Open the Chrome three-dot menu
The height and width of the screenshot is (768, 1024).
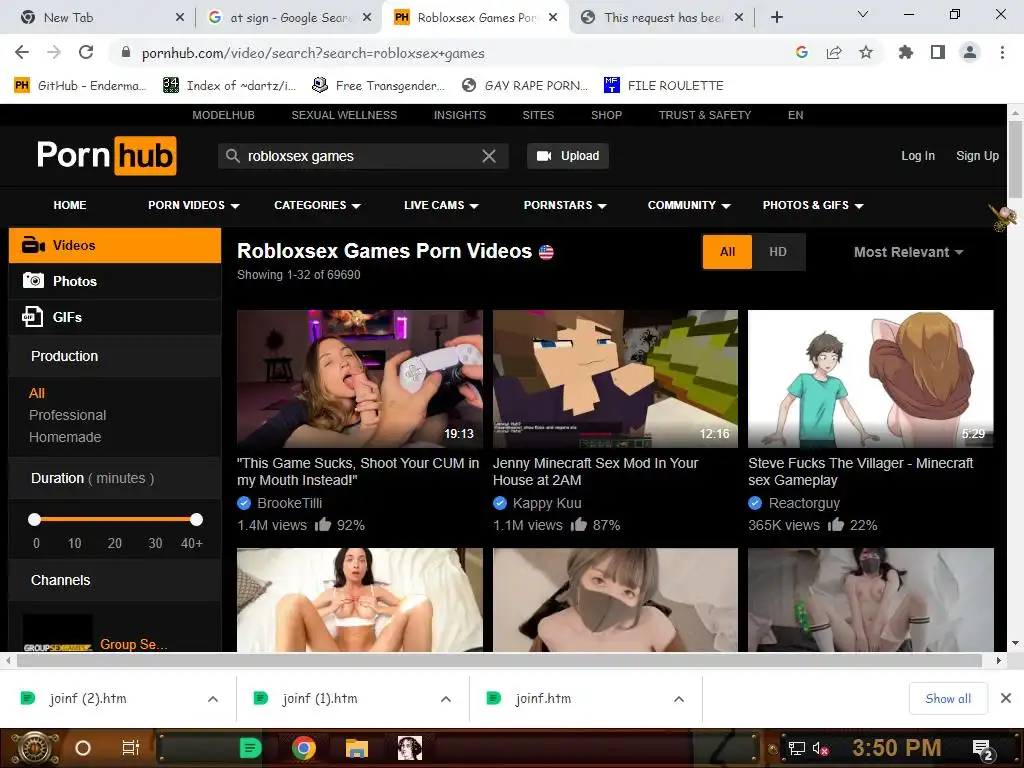coord(1002,53)
